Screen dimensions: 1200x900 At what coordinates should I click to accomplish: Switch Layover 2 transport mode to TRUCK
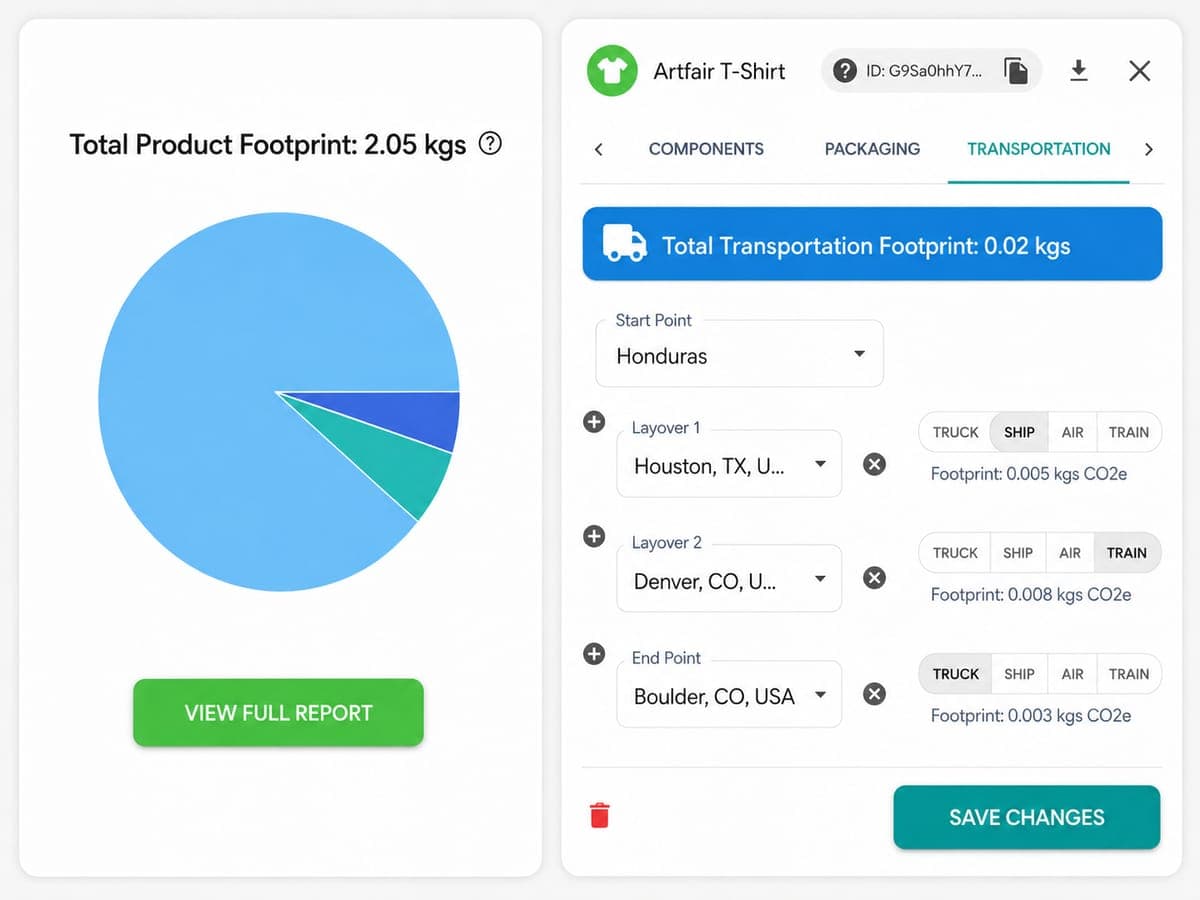pyautogui.click(x=955, y=553)
